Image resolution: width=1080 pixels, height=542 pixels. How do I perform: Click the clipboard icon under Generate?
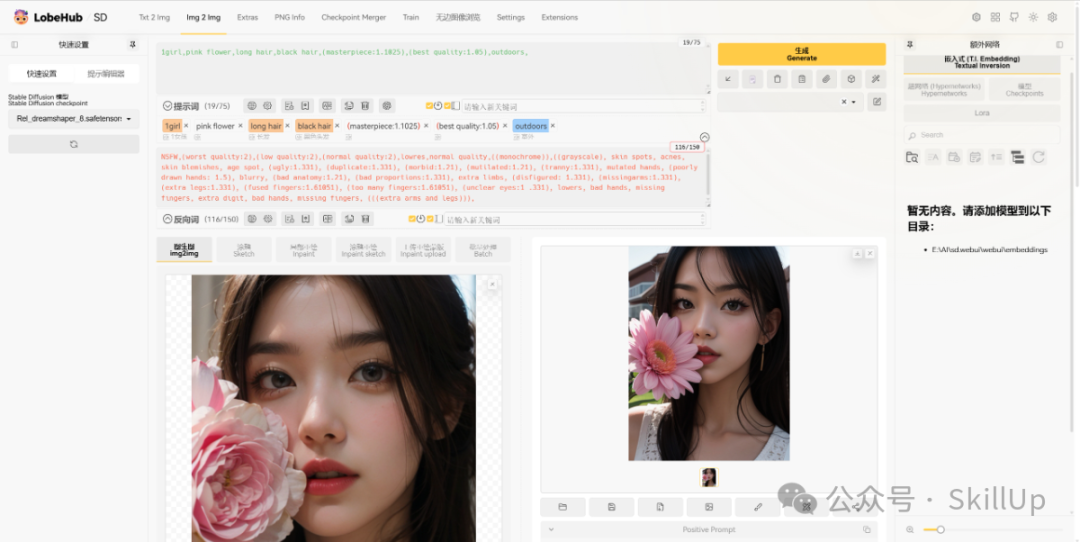coord(802,79)
